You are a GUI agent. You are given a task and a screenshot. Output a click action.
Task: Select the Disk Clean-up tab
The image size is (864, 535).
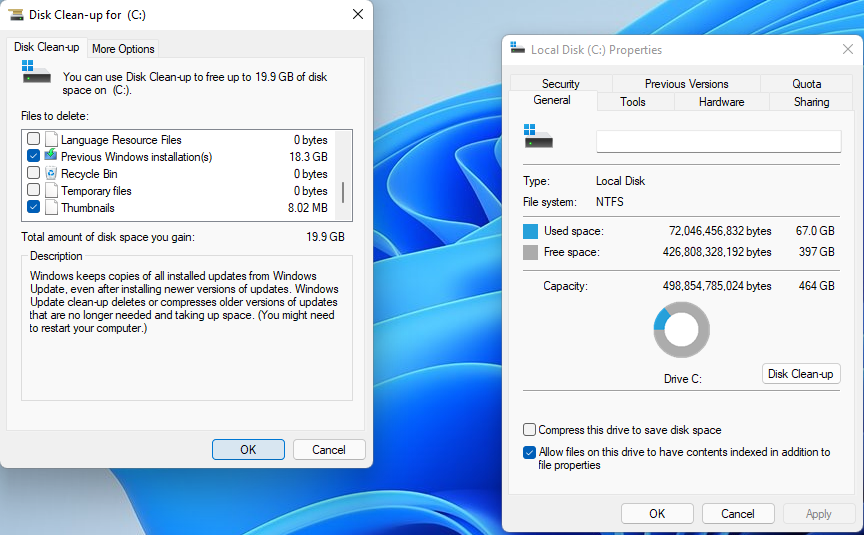(47, 47)
